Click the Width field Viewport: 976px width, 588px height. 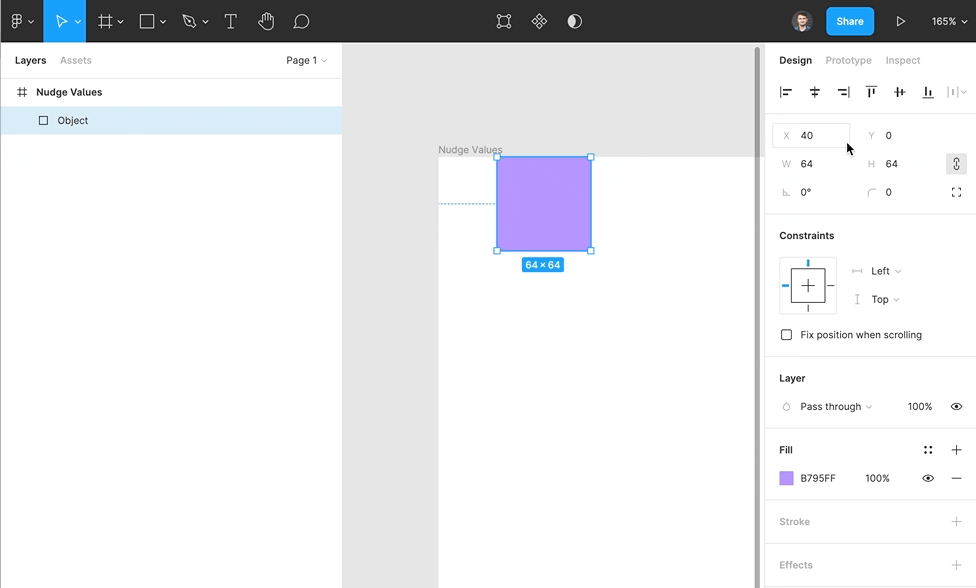coord(811,164)
